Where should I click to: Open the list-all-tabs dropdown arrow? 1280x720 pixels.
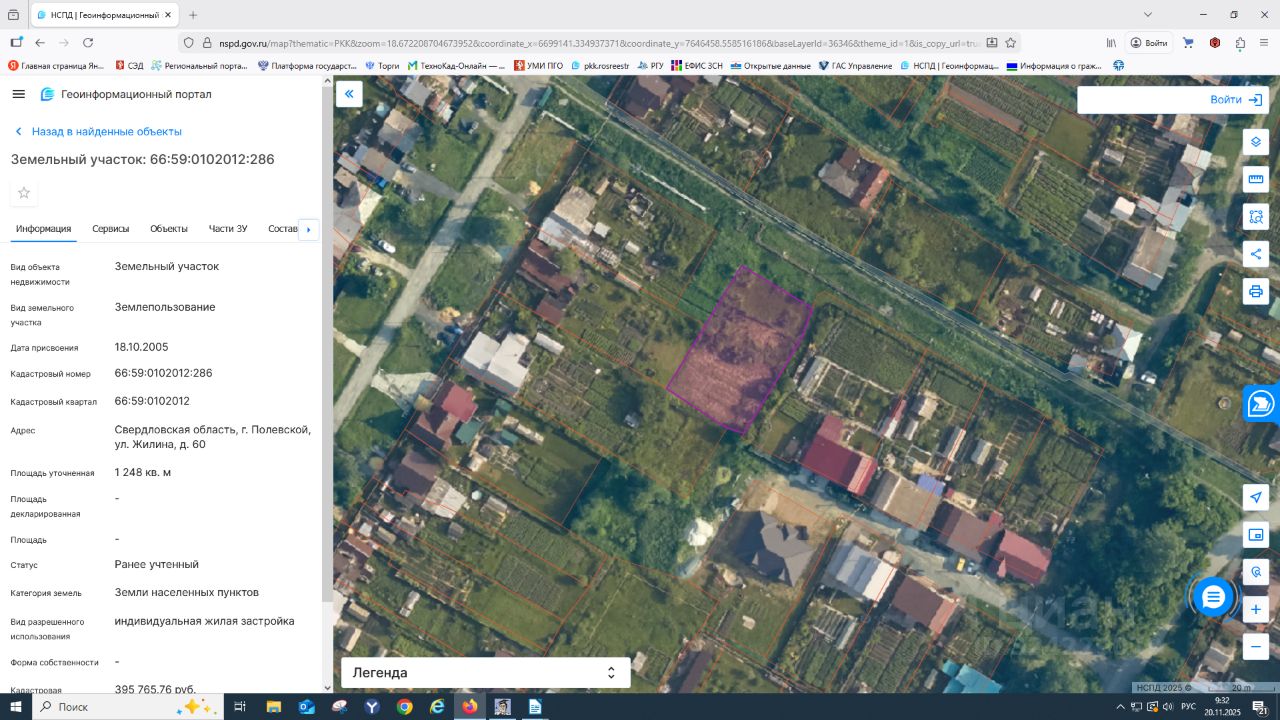[1148, 15]
